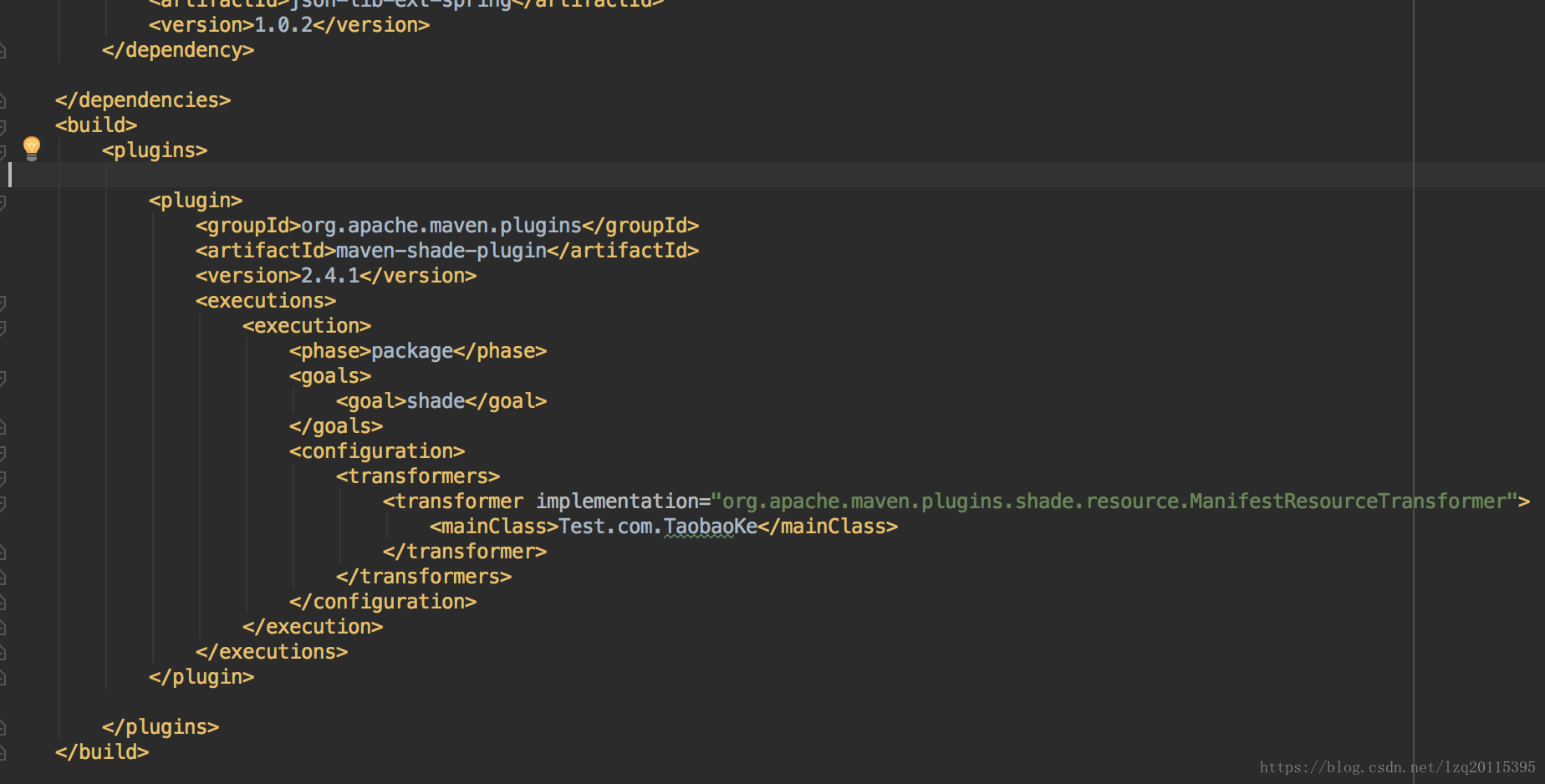Click the org.apache.maven.plugins groupId value
The image size is (1545, 784).
coord(441,226)
